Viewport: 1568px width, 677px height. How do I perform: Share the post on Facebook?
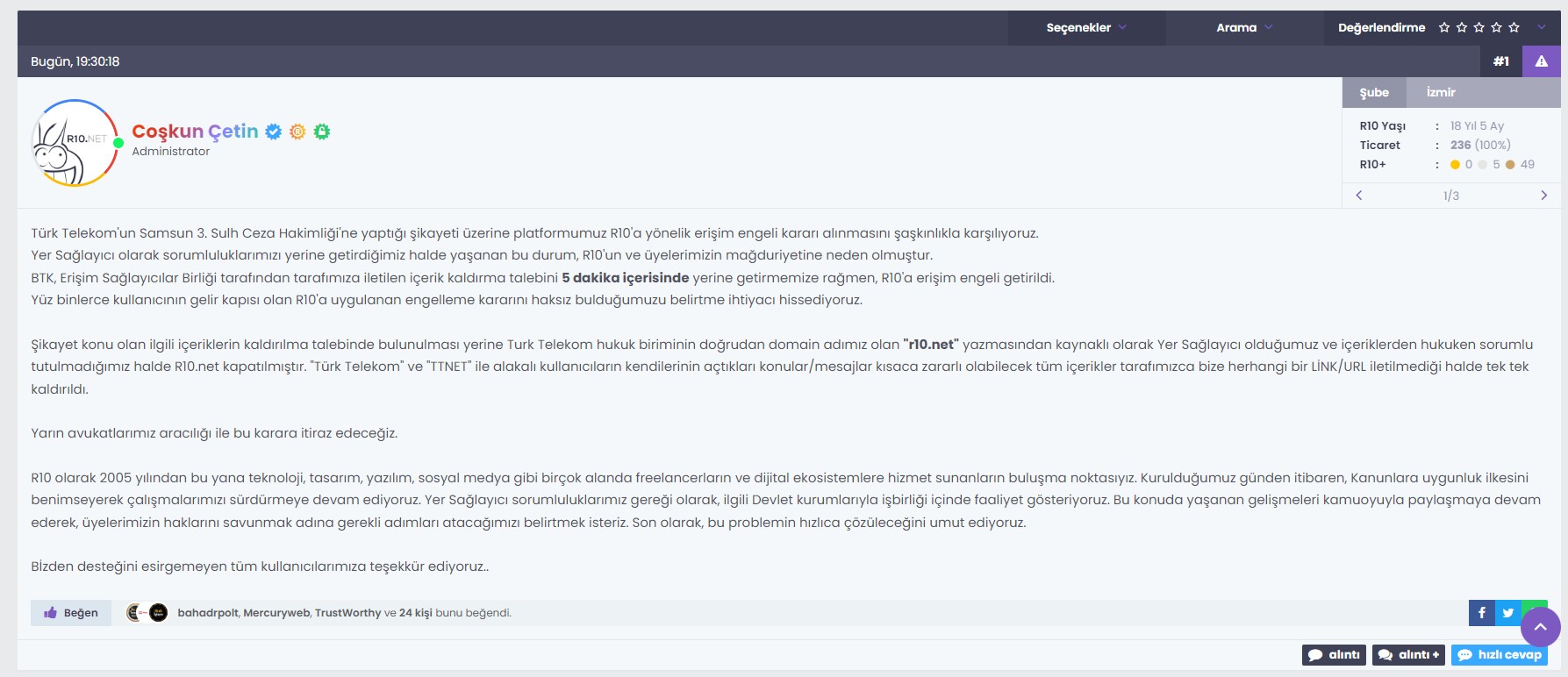tap(1482, 613)
